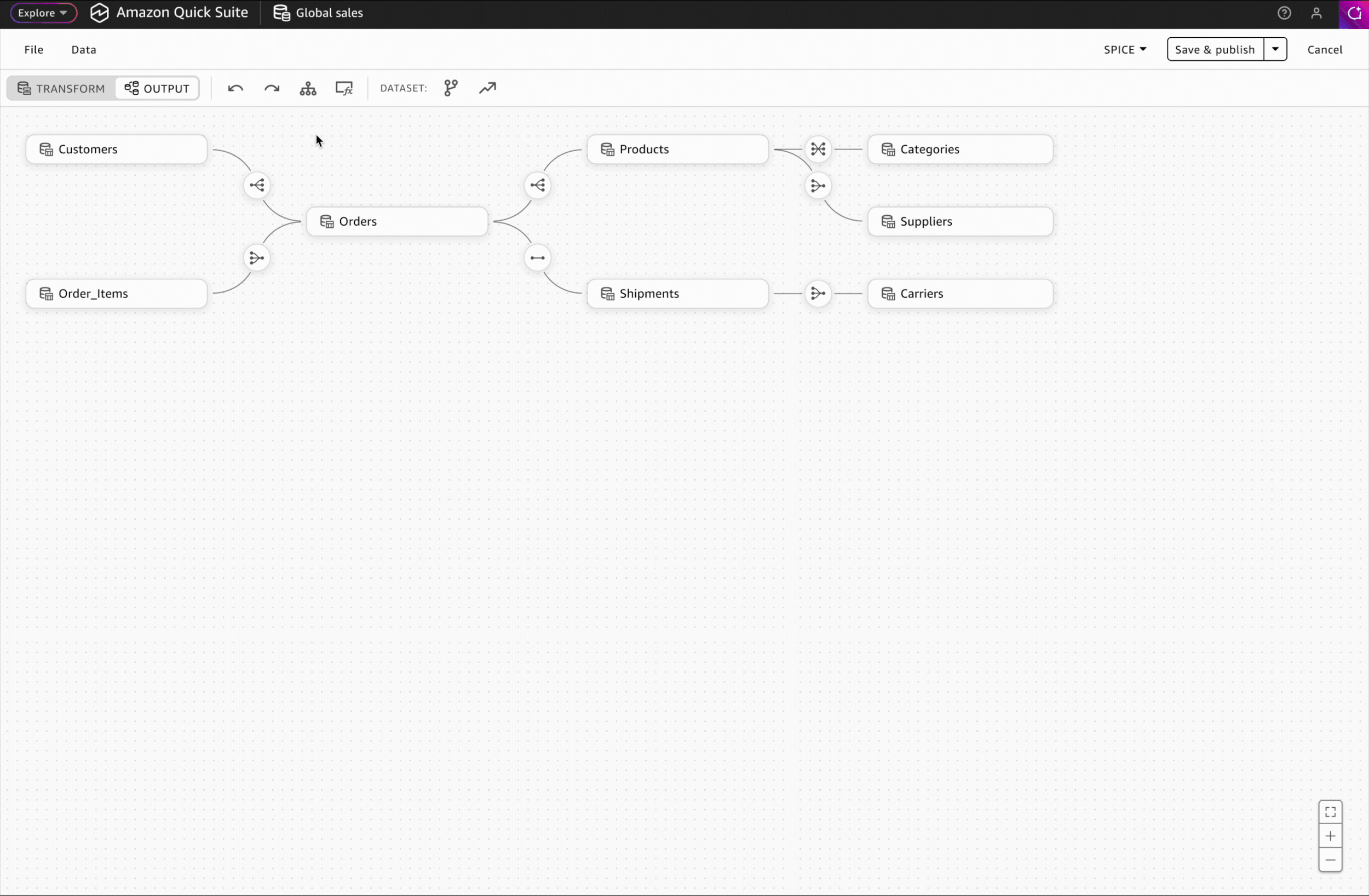Expand the Explore dropdown
Viewport: 1369px width, 896px height.
[x=43, y=13]
